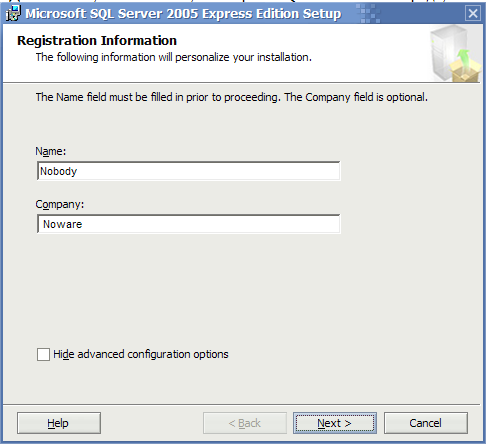Focus the Company field containing Noware

click(x=189, y=224)
